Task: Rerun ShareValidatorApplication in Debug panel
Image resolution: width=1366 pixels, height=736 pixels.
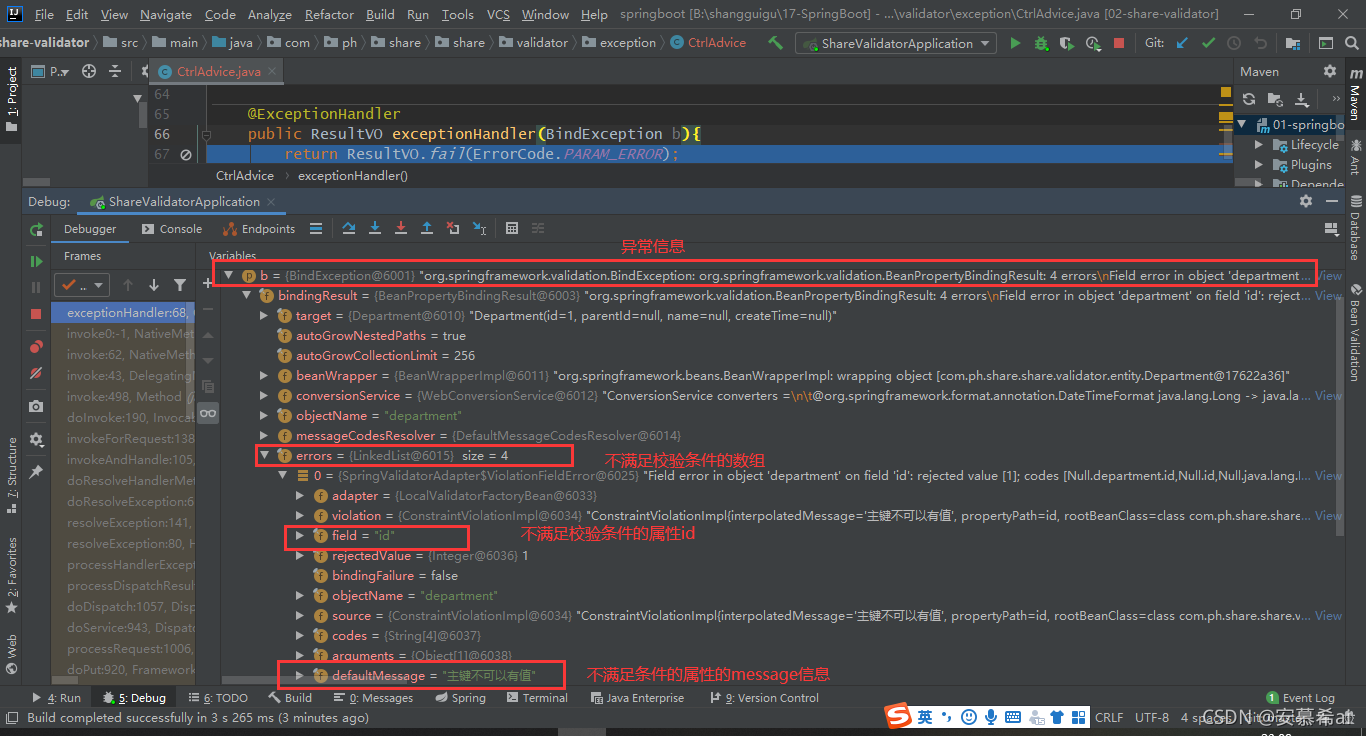Action: [x=36, y=229]
